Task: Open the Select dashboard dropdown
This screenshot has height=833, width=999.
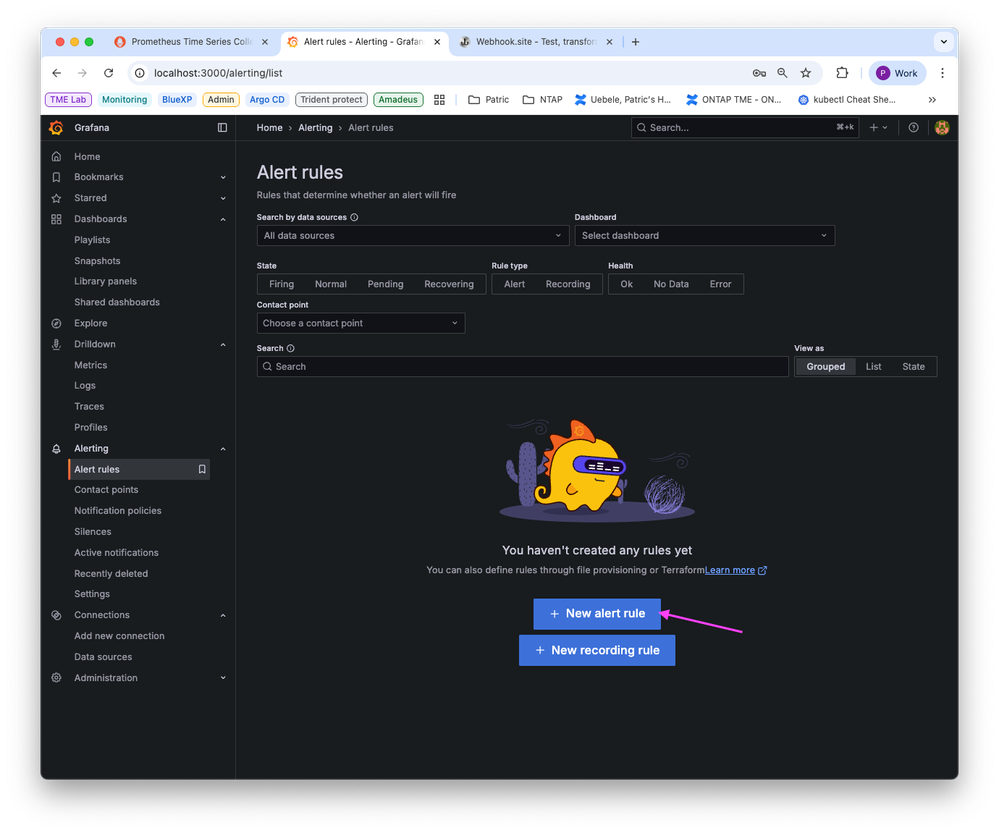Action: (704, 236)
